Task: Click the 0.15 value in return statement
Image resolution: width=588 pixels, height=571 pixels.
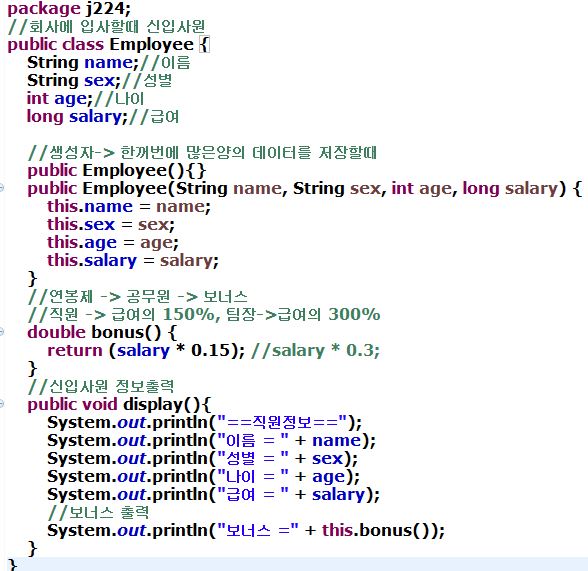Action: click(210, 351)
